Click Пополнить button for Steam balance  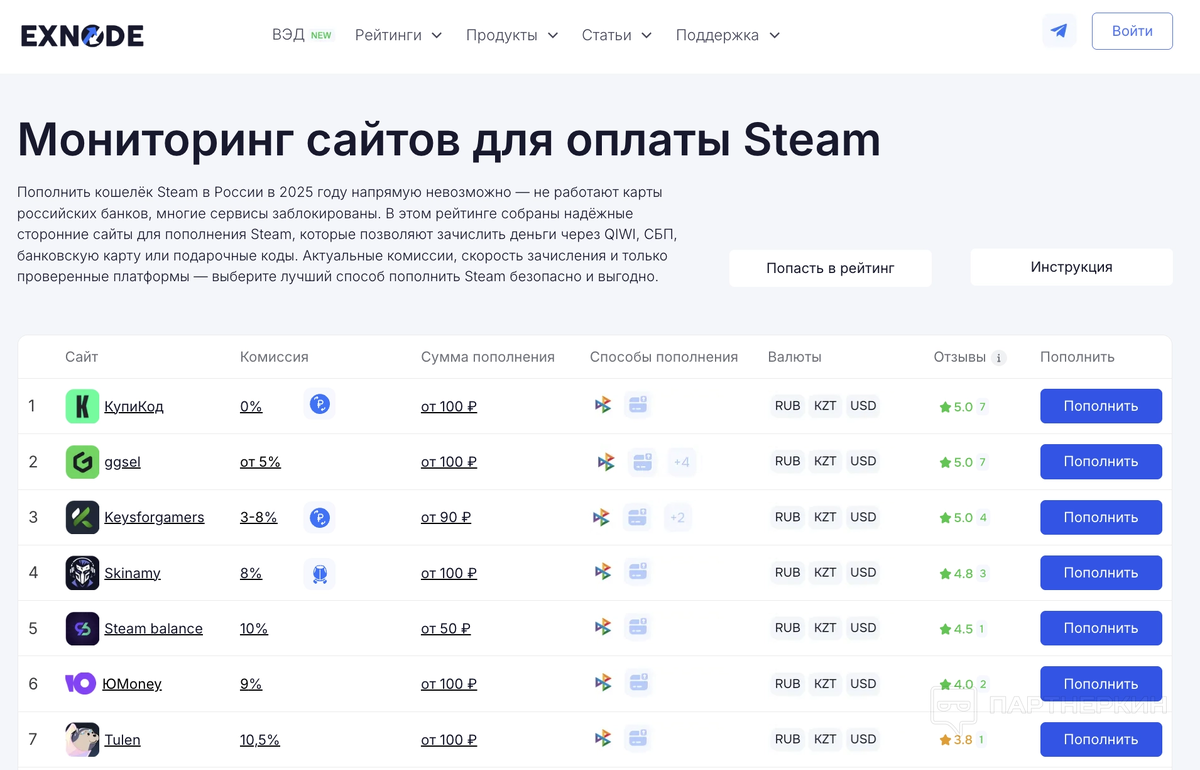(1101, 628)
